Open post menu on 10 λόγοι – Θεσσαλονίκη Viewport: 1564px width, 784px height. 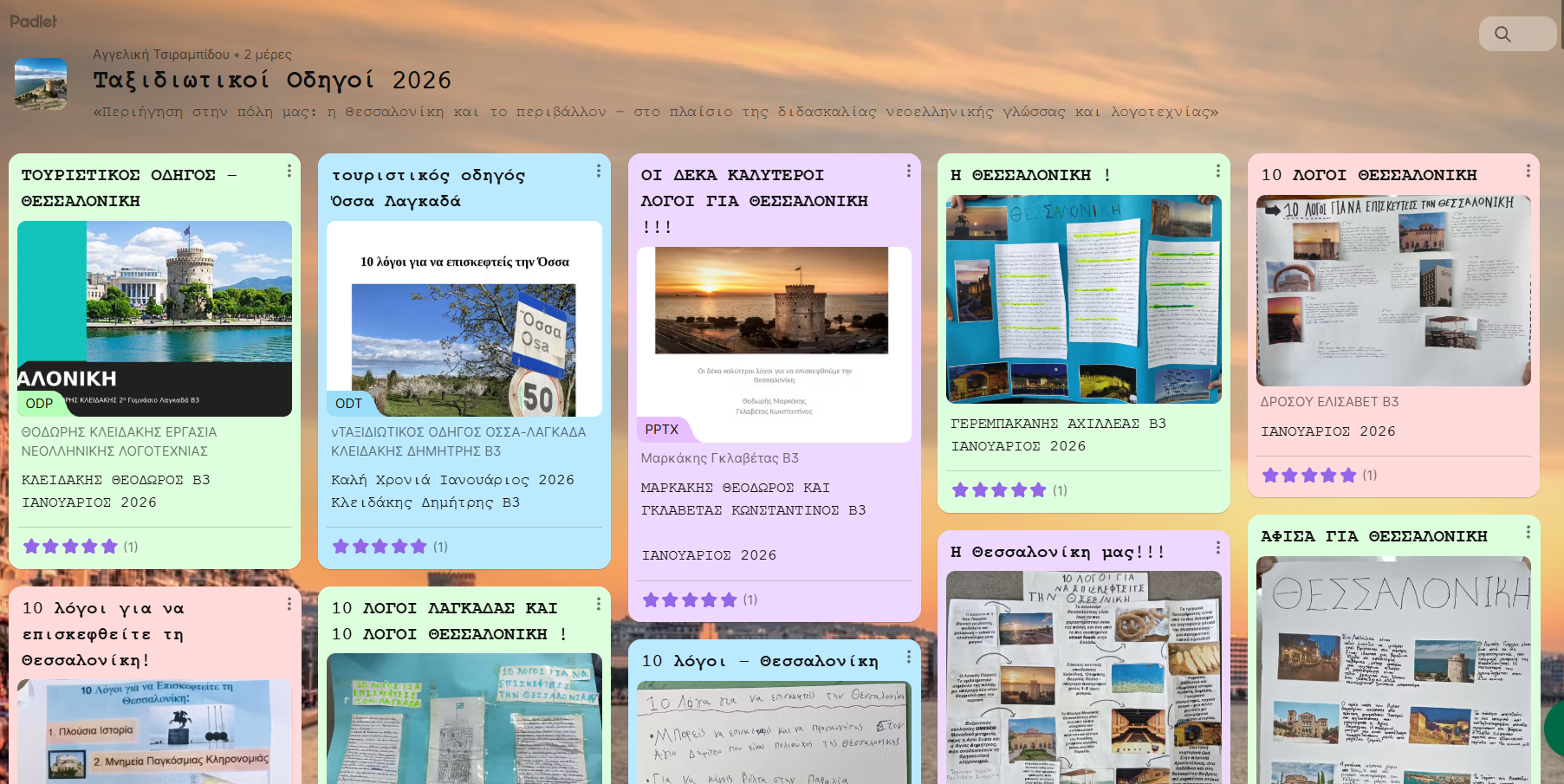(908, 658)
